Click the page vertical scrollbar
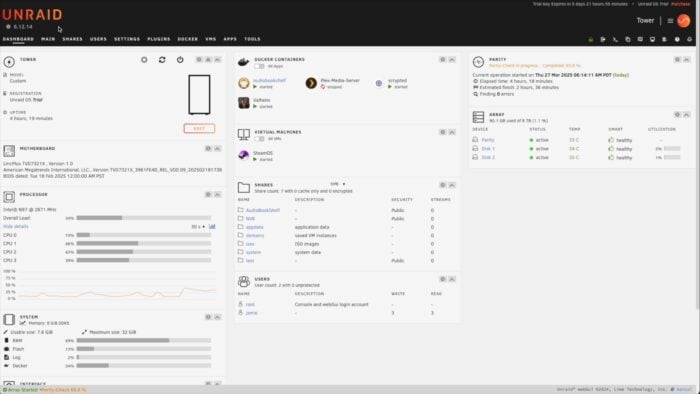This screenshot has height=394, width=700. tap(697, 178)
